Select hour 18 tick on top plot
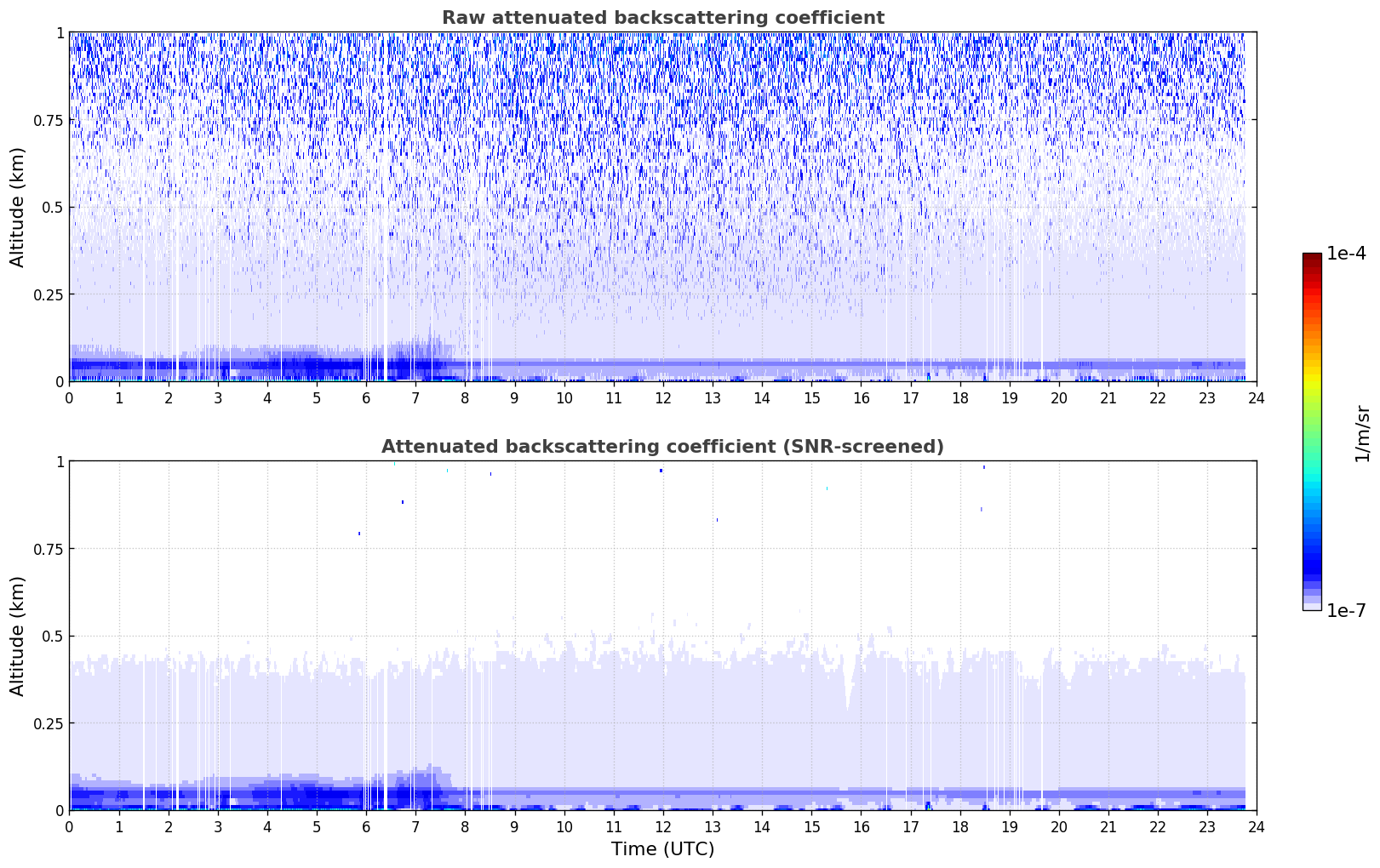This screenshot has width=1380, height=868. [959, 398]
